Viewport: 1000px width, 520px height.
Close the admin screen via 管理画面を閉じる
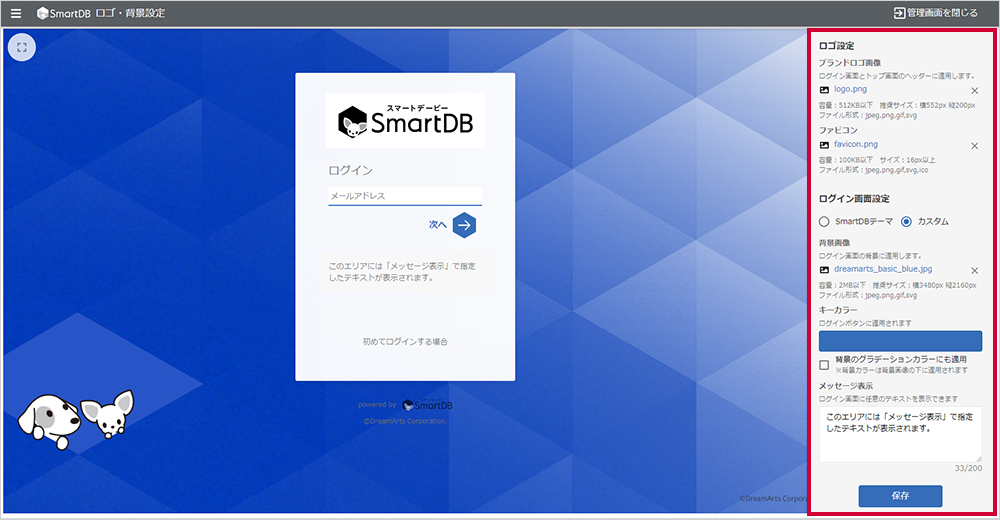pos(936,13)
